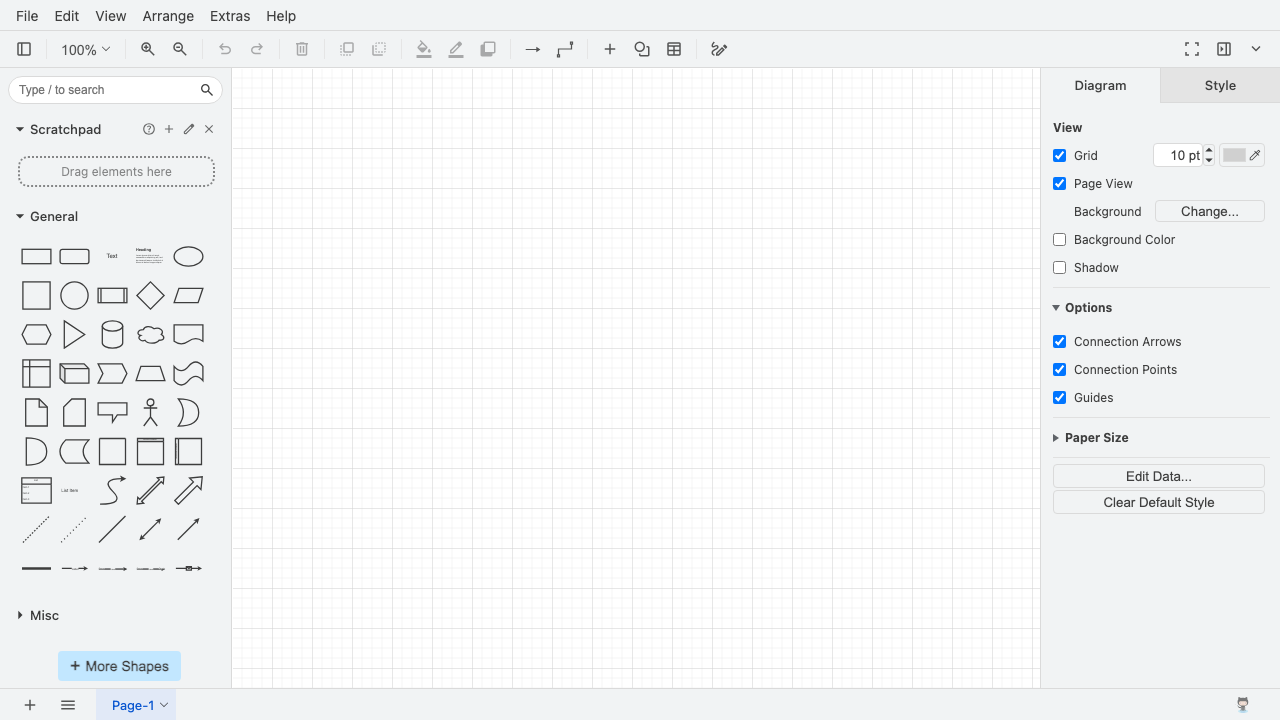
Task: Select the Actor stick figure shape
Action: (150, 413)
